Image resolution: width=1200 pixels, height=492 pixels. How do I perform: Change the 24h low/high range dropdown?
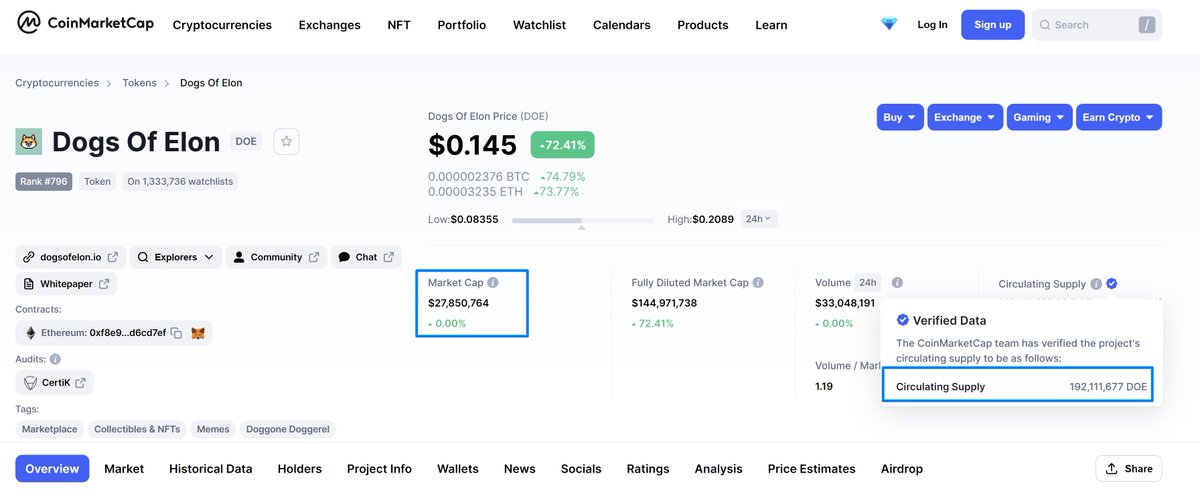[x=758, y=219]
